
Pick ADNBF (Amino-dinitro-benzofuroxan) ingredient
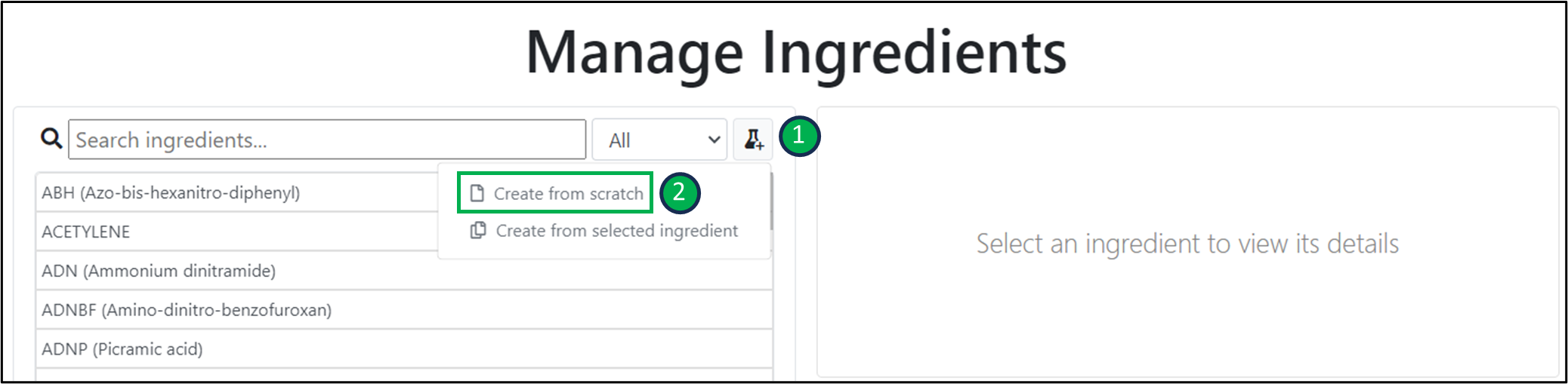(x=187, y=310)
